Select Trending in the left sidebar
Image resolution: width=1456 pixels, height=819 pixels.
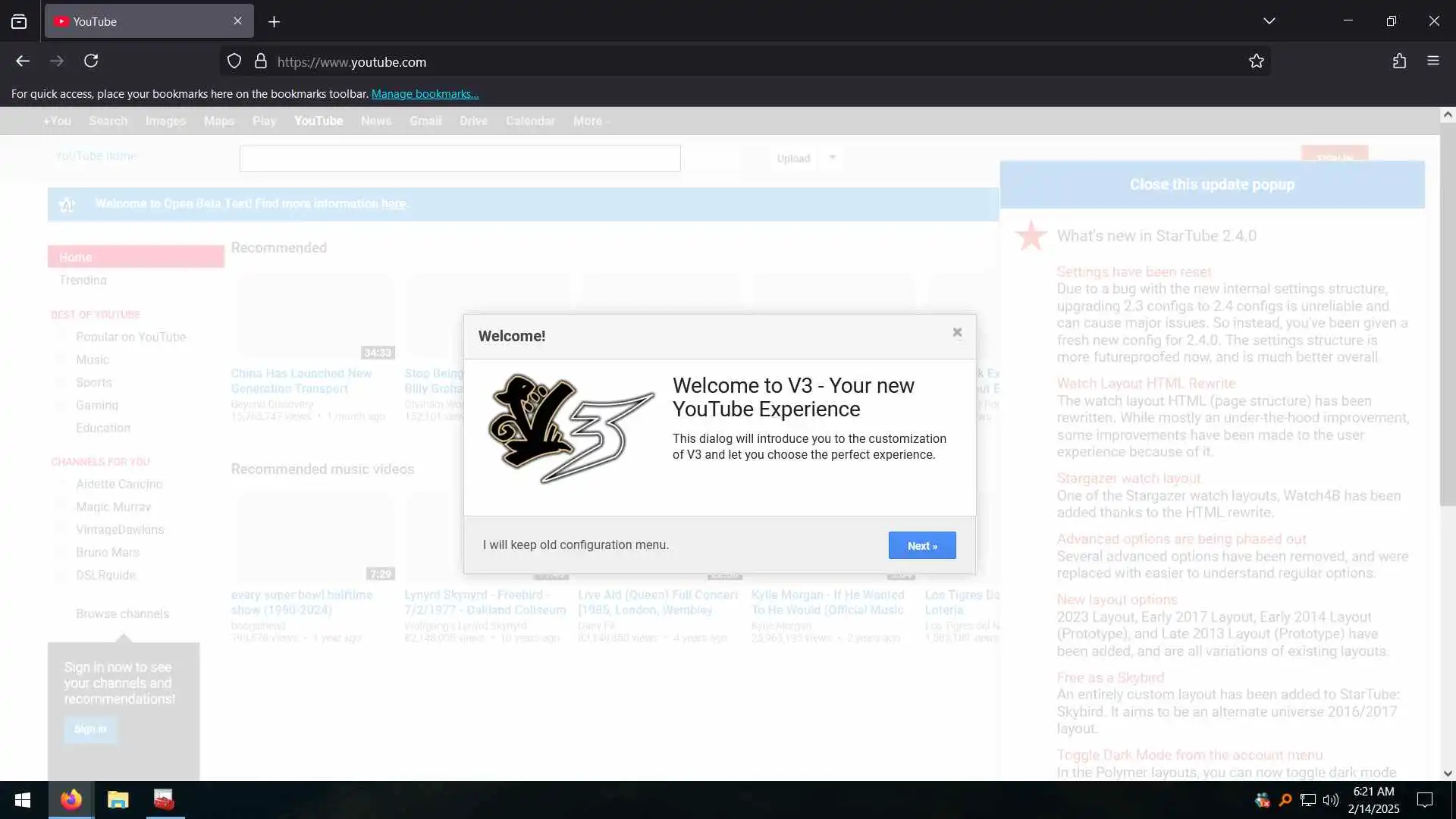[x=83, y=280]
